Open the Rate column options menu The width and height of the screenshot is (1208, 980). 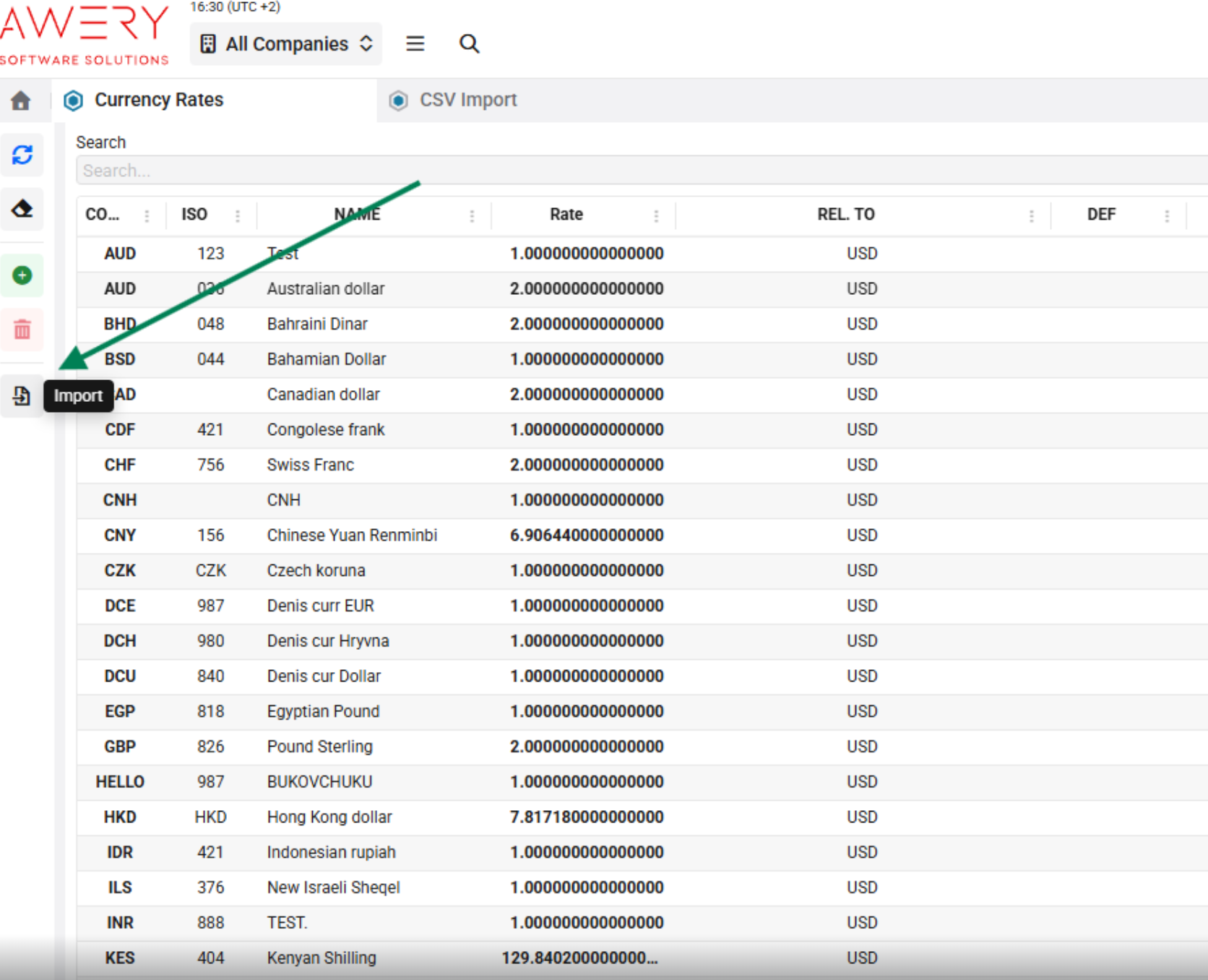click(656, 215)
